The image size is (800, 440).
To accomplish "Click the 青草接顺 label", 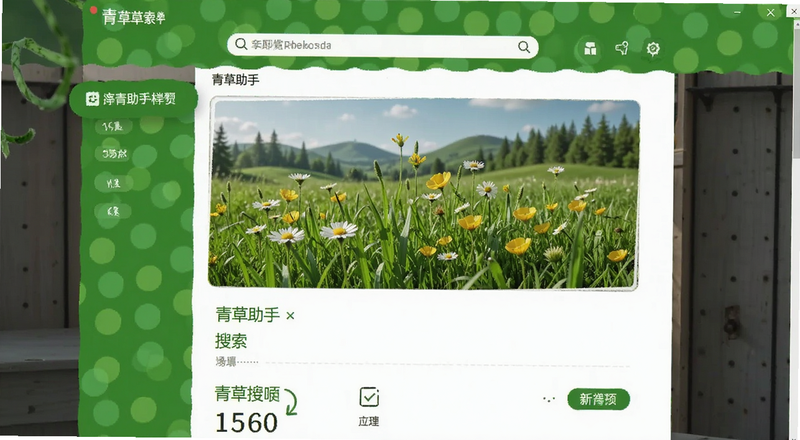I will (x=247, y=394).
